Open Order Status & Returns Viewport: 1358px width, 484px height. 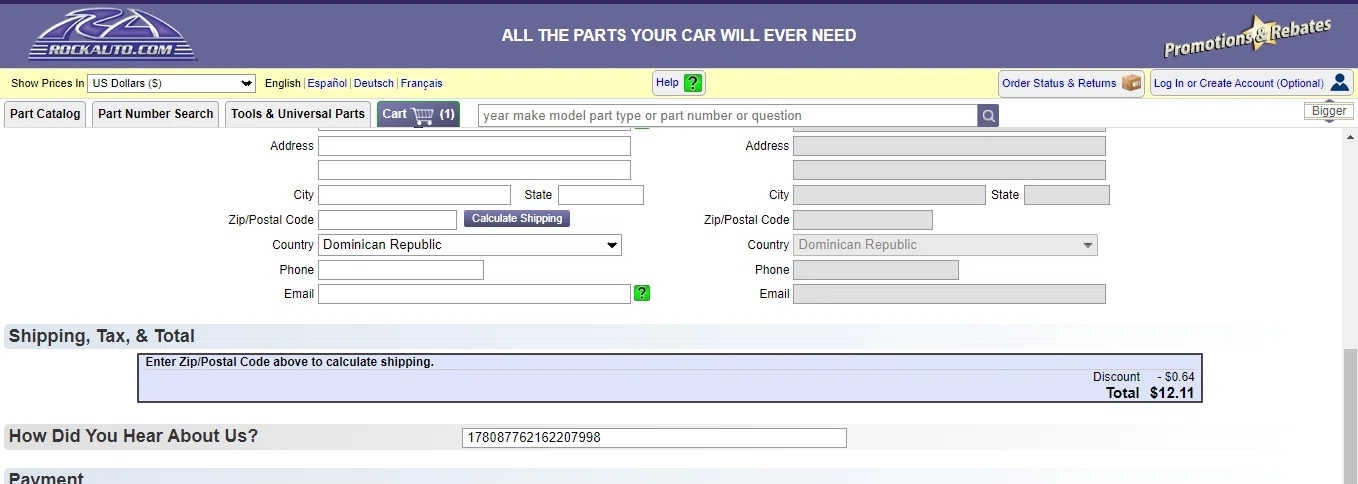(x=1071, y=83)
